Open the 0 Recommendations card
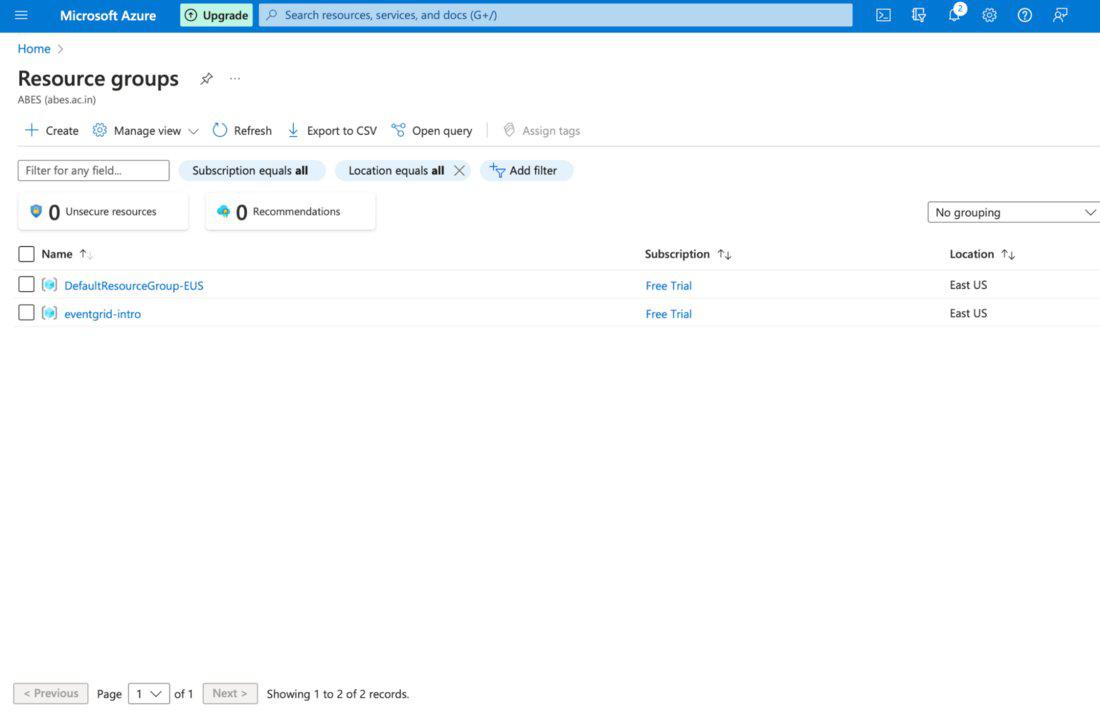 tap(290, 211)
